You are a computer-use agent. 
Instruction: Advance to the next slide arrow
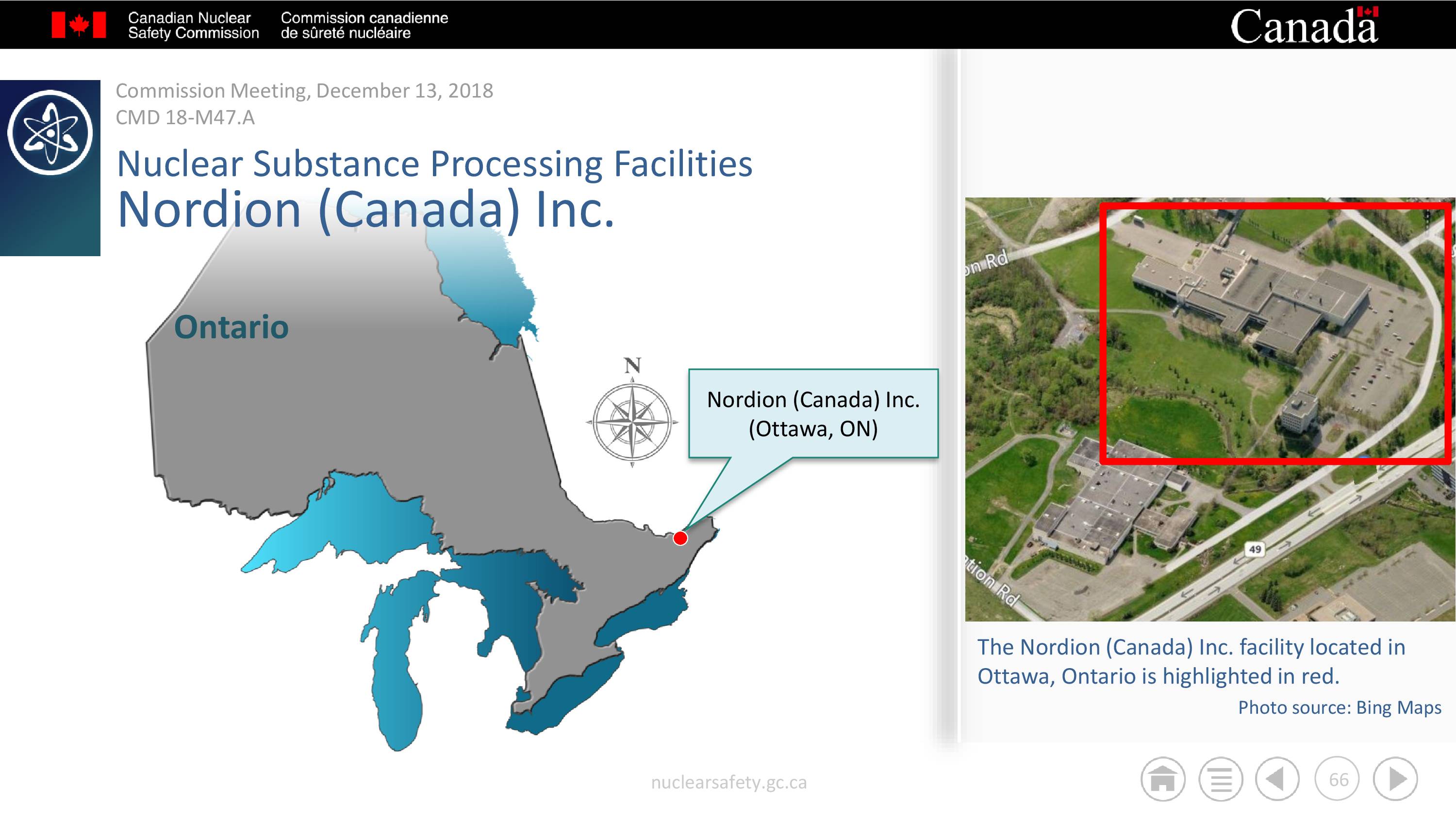[x=1395, y=779]
